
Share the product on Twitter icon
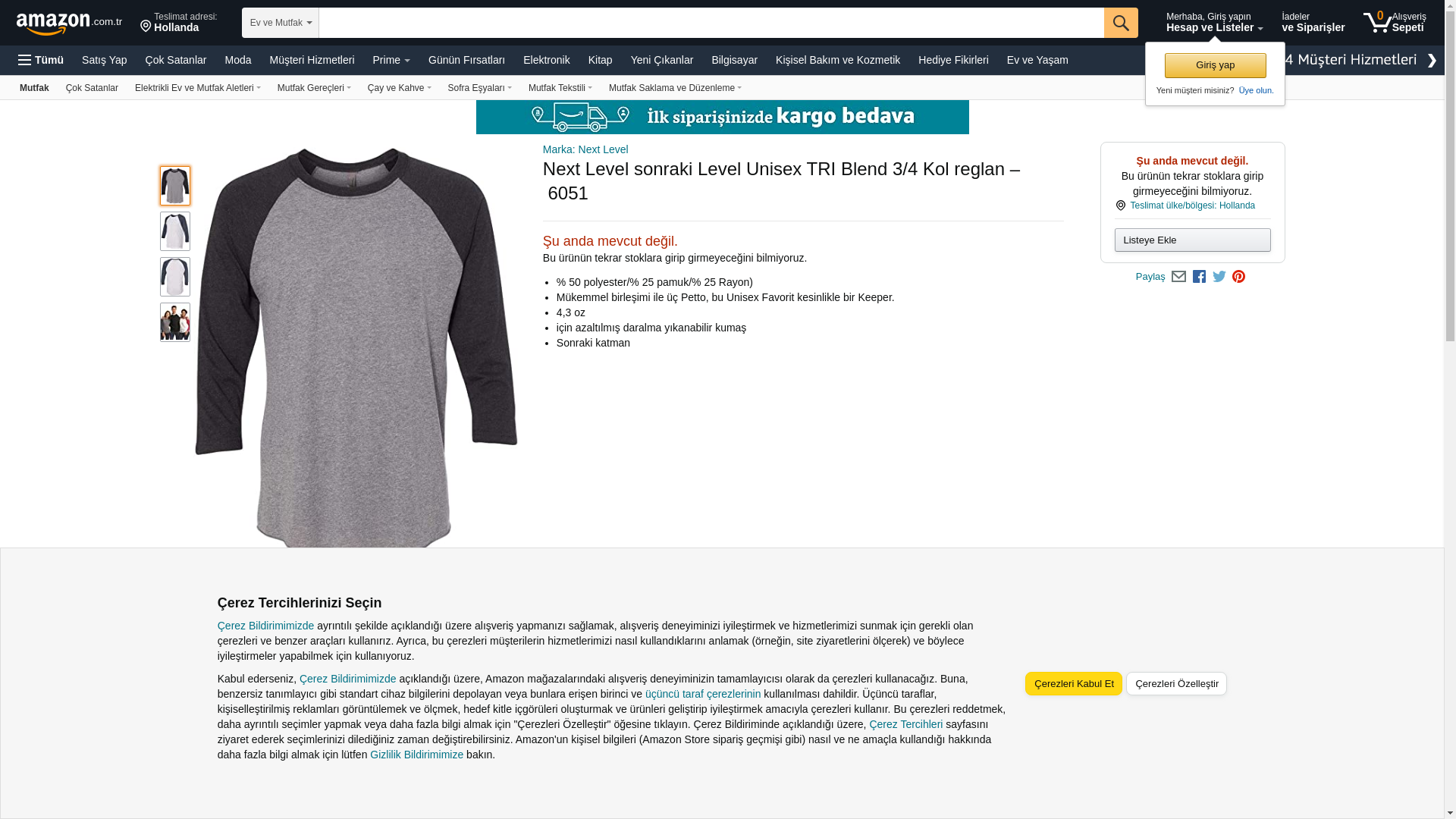pyautogui.click(x=1219, y=277)
